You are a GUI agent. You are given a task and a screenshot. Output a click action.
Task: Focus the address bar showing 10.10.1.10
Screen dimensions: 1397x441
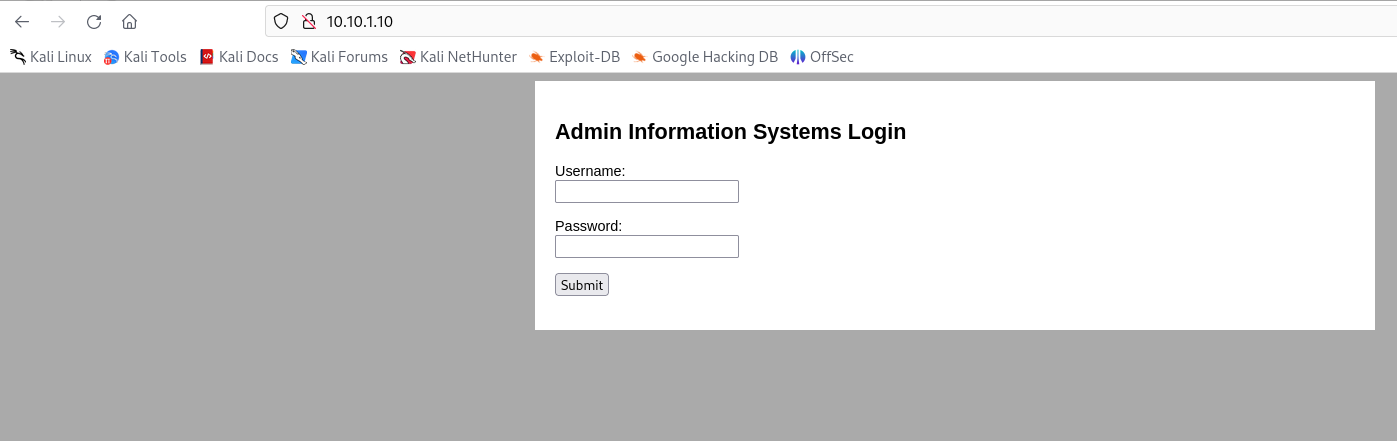click(x=700, y=21)
